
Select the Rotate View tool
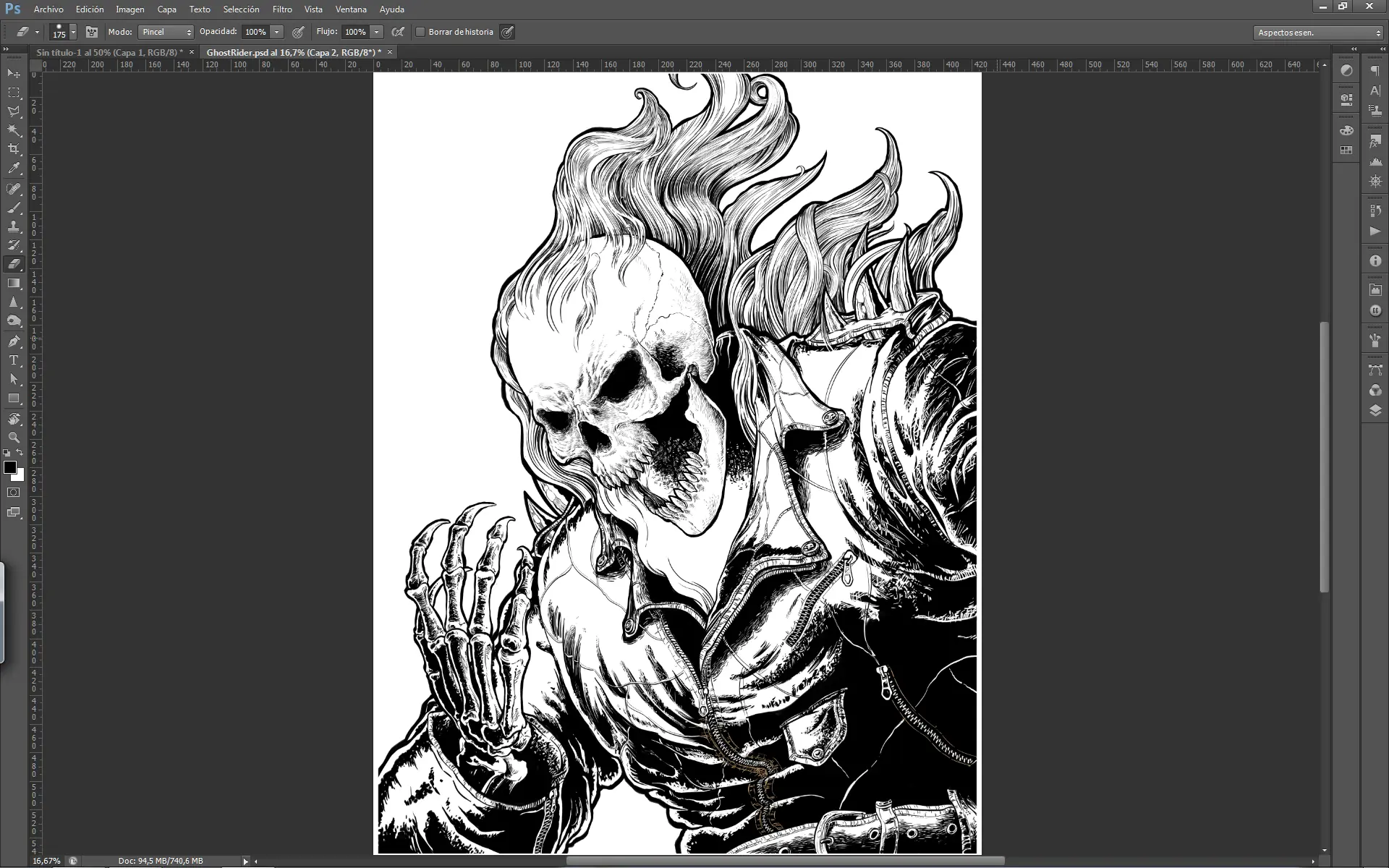[14, 419]
